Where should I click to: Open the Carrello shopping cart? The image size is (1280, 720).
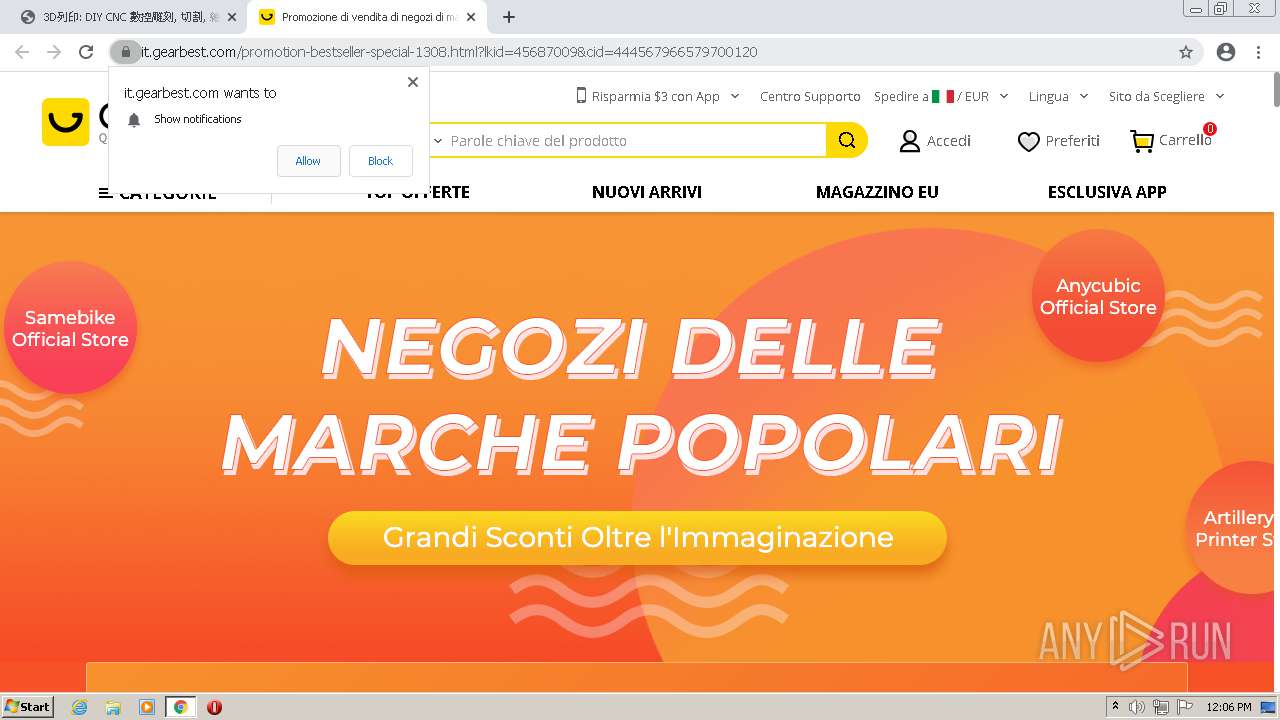pos(1172,140)
